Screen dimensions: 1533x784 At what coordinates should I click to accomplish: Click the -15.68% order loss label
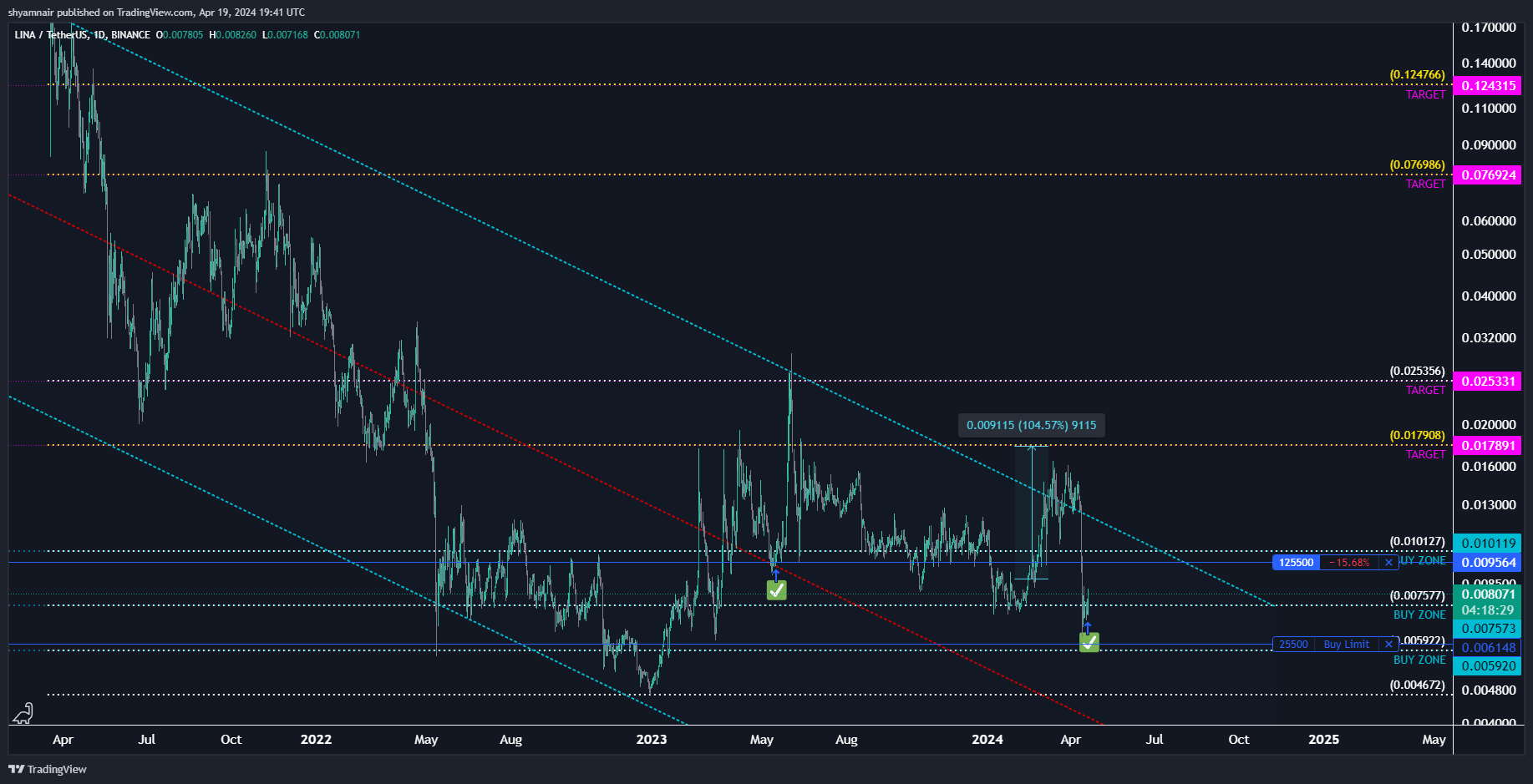tap(1350, 562)
